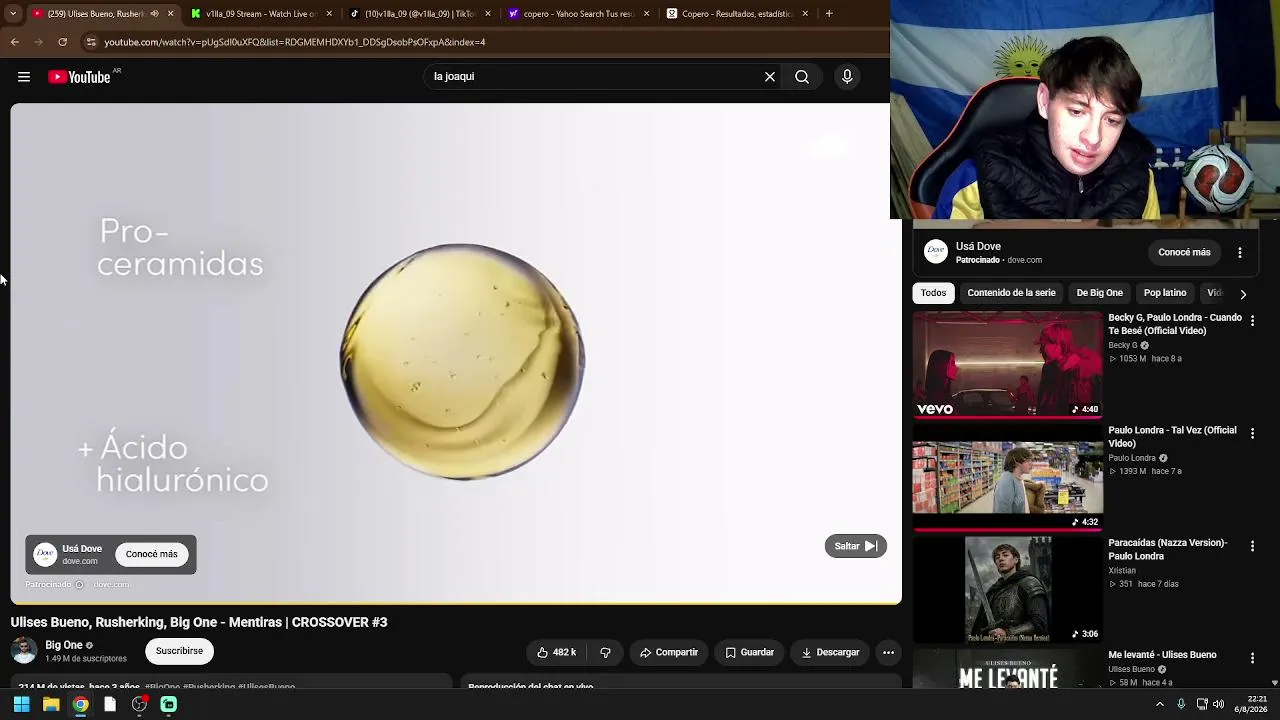Viewport: 1280px width, 720px height.
Task: Open the tab search dropdown
Action: [13, 14]
